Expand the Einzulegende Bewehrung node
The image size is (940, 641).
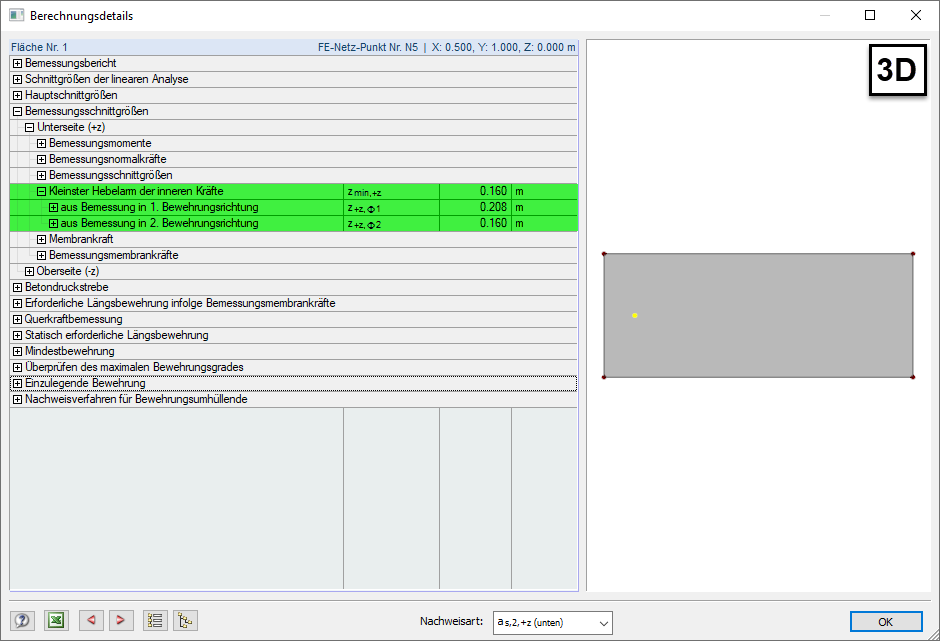click(17, 383)
